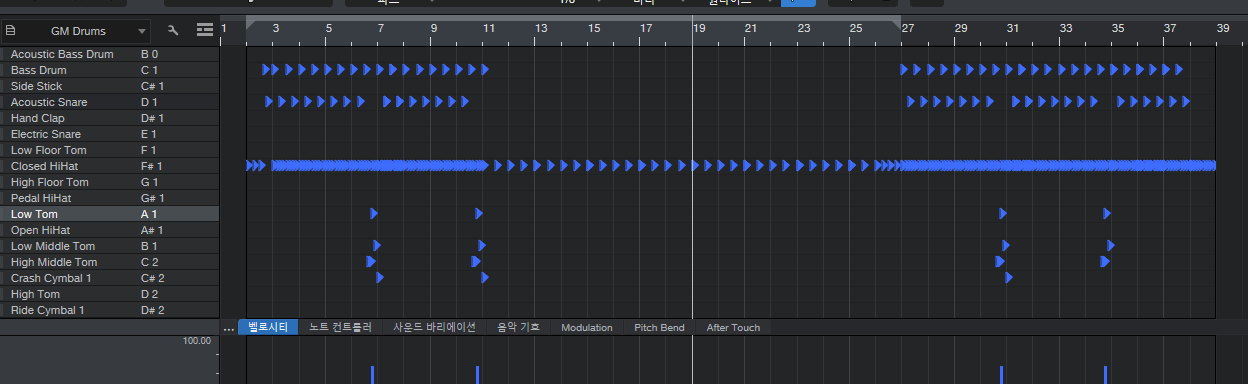This screenshot has width=1248, height=384.
Task: Click bar 33 on the ruler
Action: click(x=1066, y=29)
